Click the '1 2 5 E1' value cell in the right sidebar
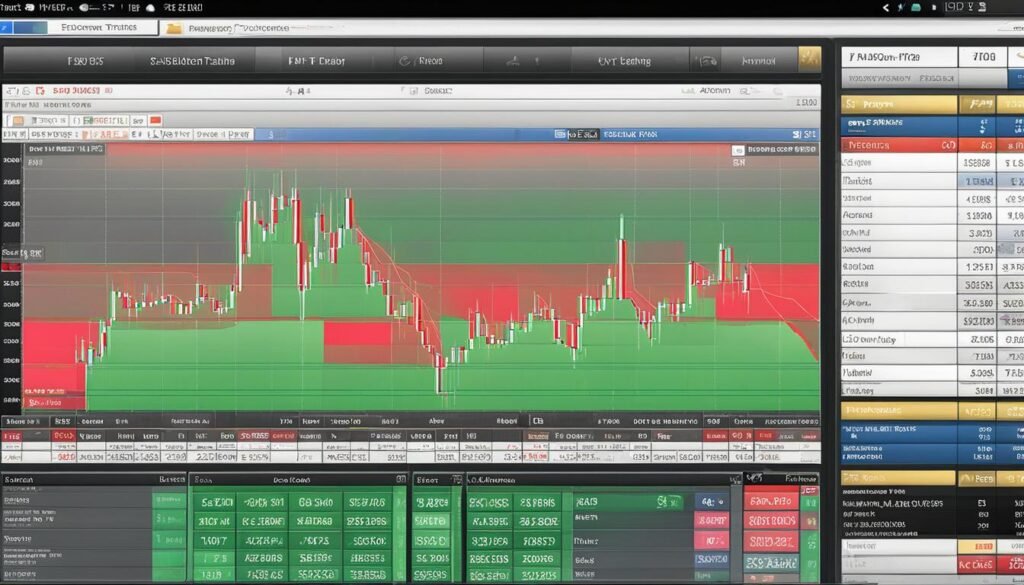This screenshot has width=1024, height=585. coord(978,266)
